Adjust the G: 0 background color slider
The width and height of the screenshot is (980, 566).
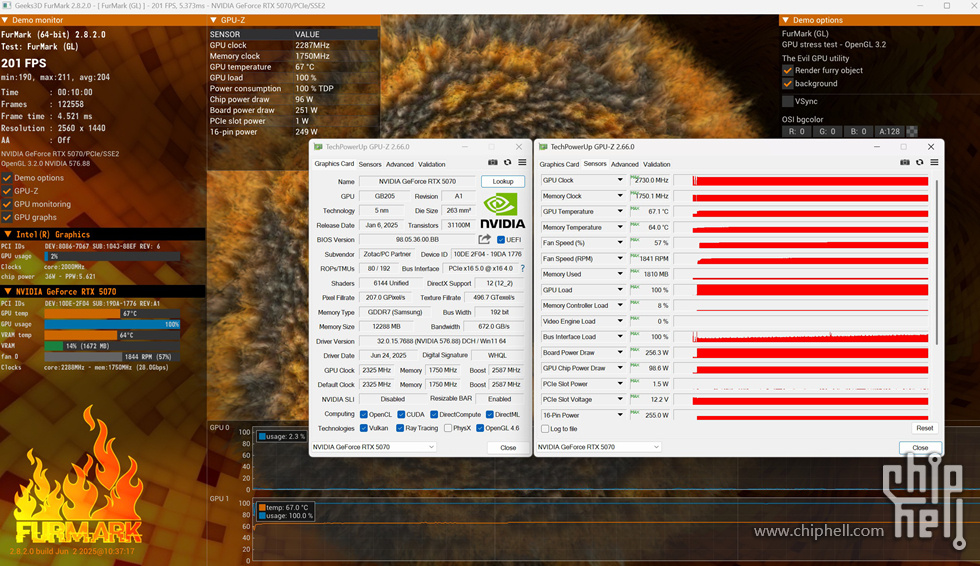(828, 131)
